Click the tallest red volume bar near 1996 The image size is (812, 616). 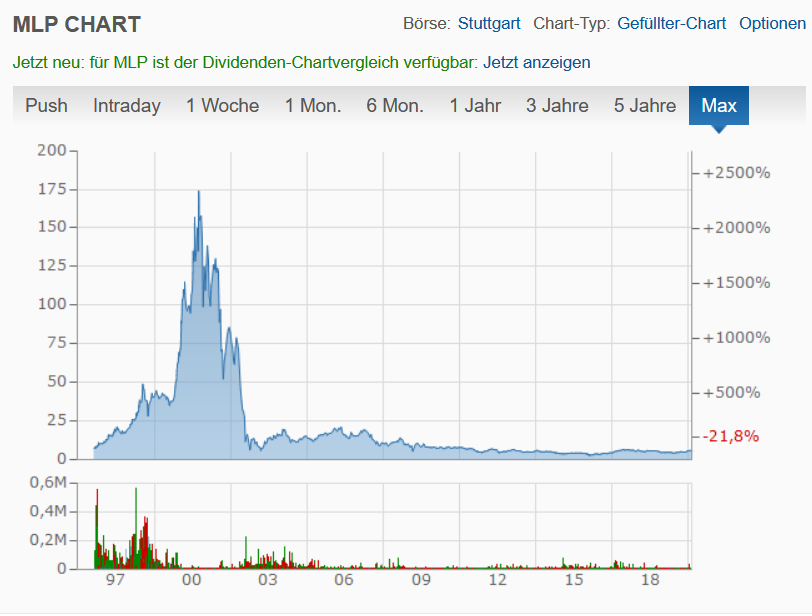click(97, 529)
